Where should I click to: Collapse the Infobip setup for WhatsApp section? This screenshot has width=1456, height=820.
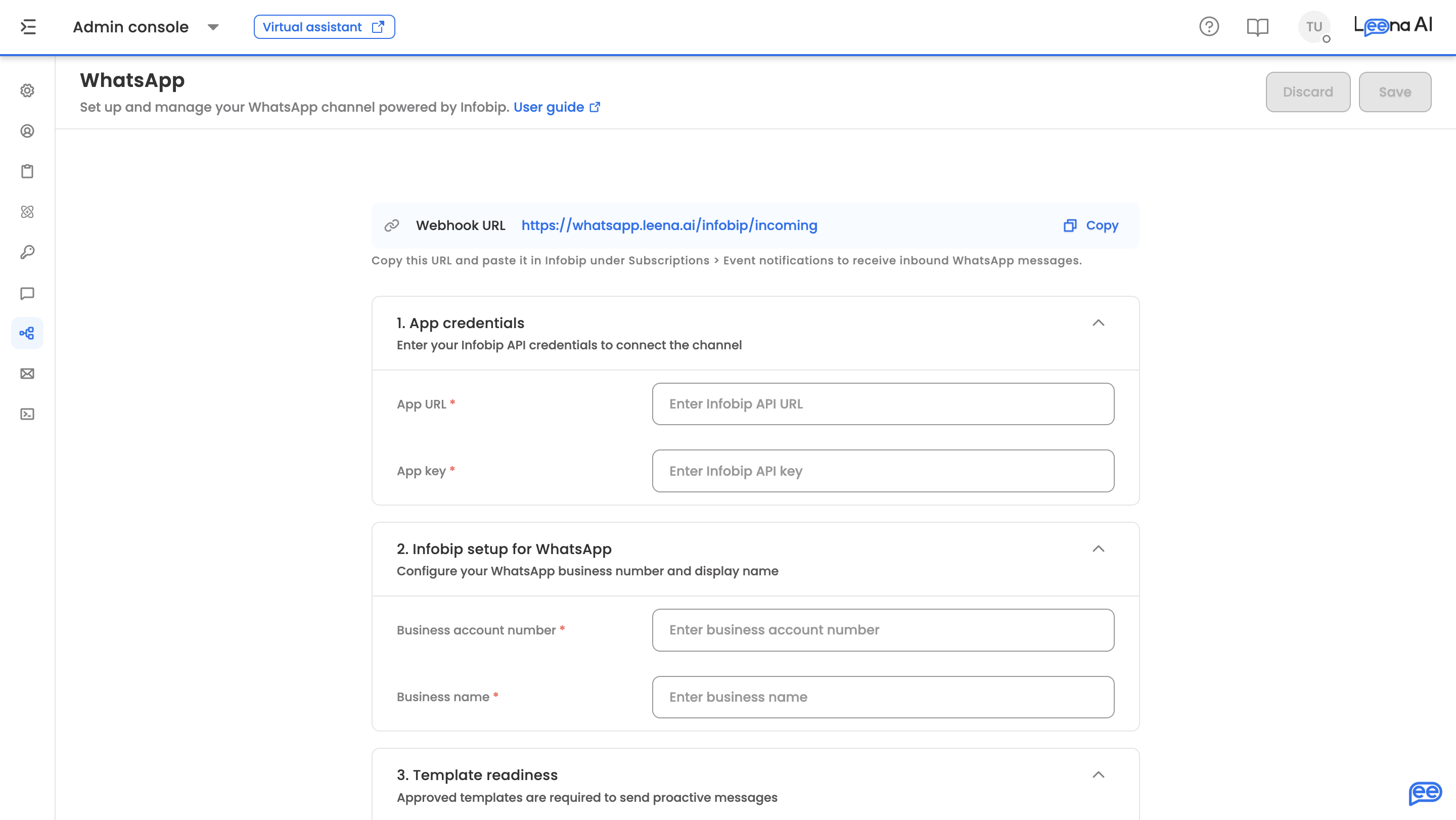1098,549
